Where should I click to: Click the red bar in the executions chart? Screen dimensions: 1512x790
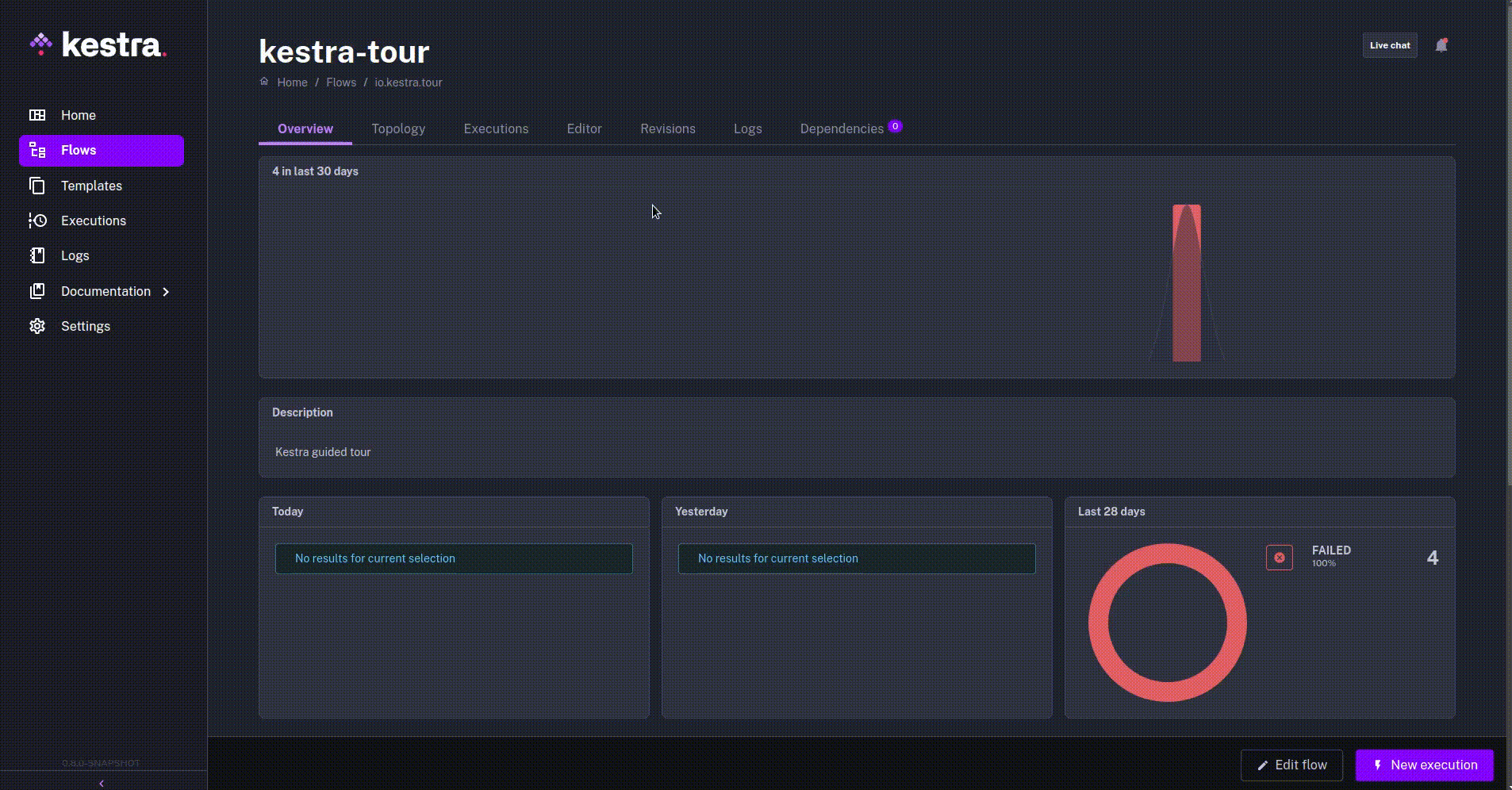pos(1186,282)
